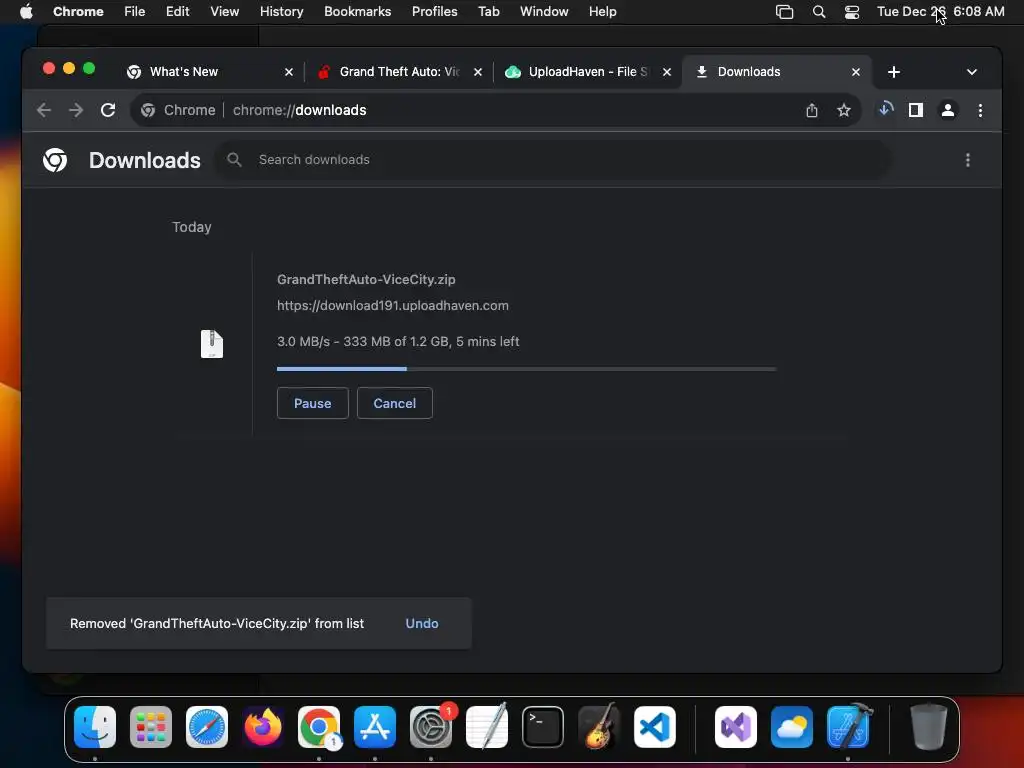Click the download progress bar

tap(526, 369)
